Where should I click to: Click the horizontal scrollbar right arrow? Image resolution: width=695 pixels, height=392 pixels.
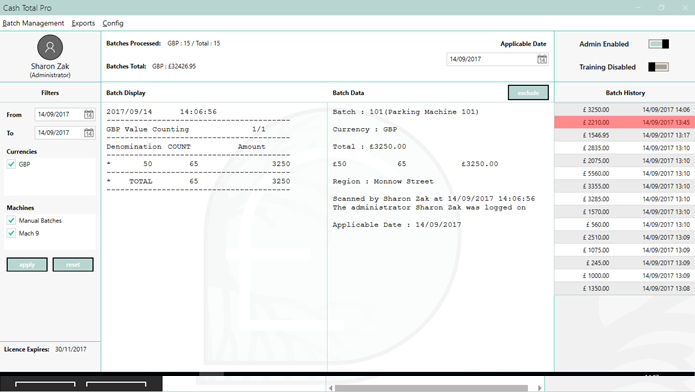tap(539, 388)
